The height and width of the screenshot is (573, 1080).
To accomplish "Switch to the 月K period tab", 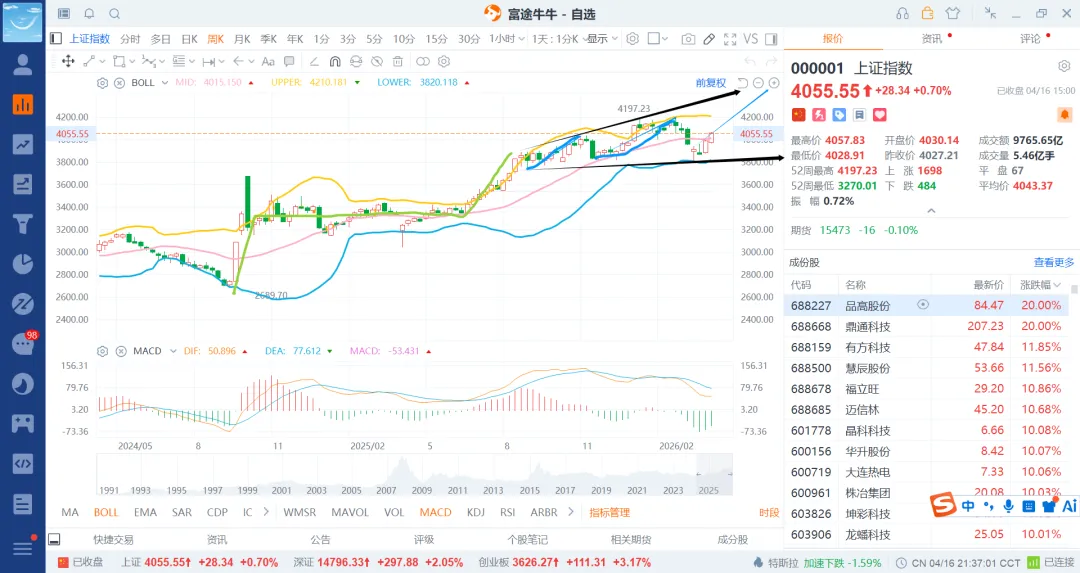I will click(x=242, y=39).
